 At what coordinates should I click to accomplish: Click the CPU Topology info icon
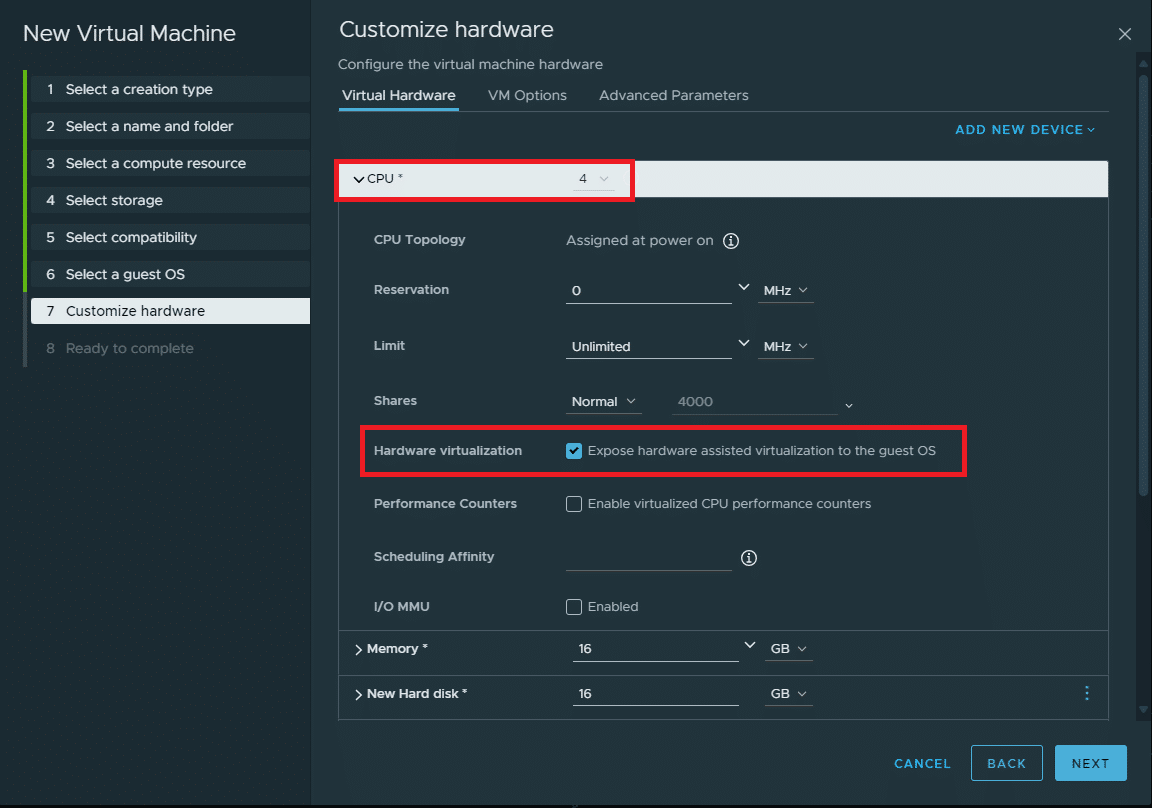click(x=730, y=241)
